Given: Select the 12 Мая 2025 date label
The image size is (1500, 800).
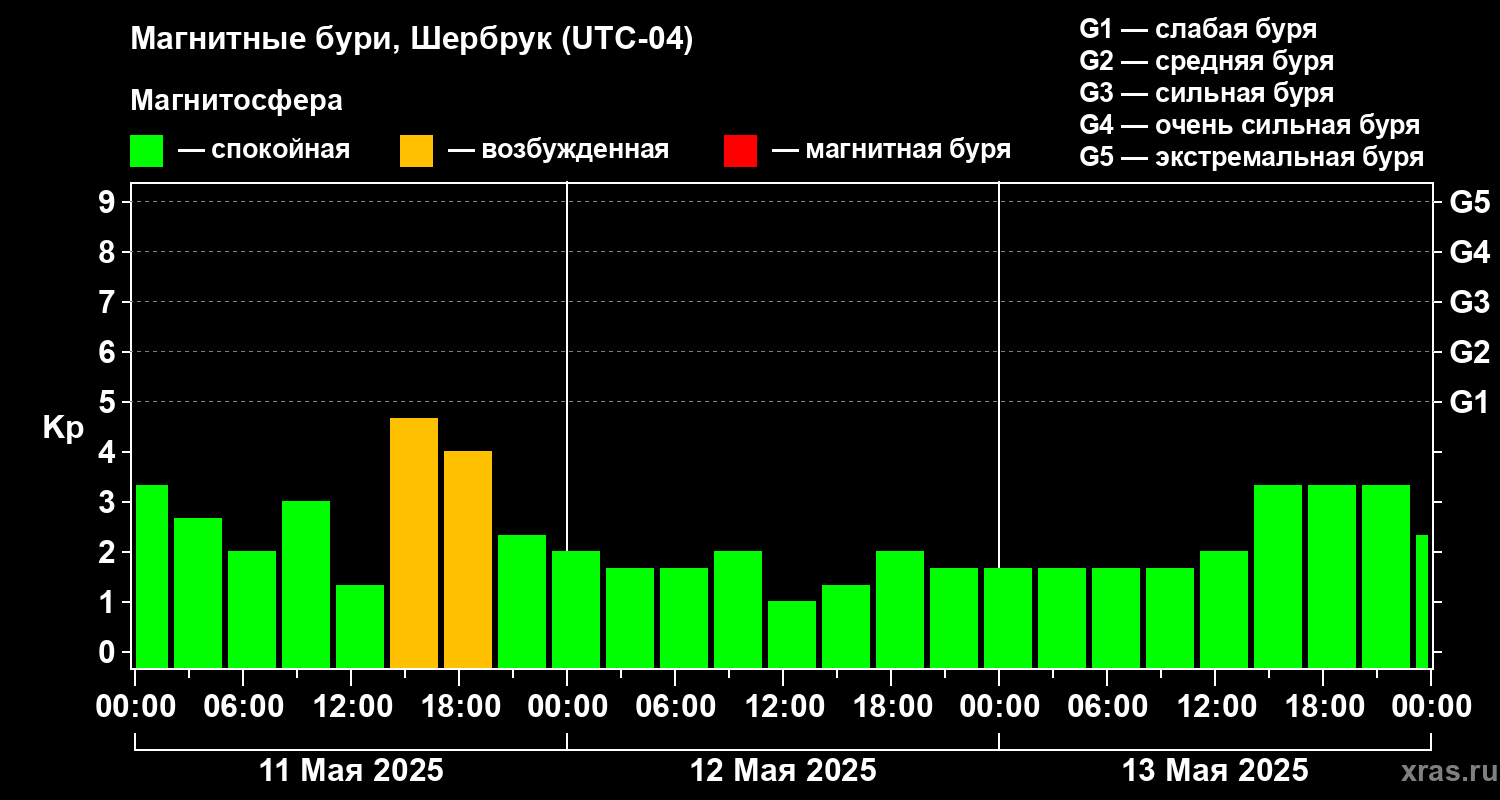Looking at the screenshot, I should coord(783,771).
